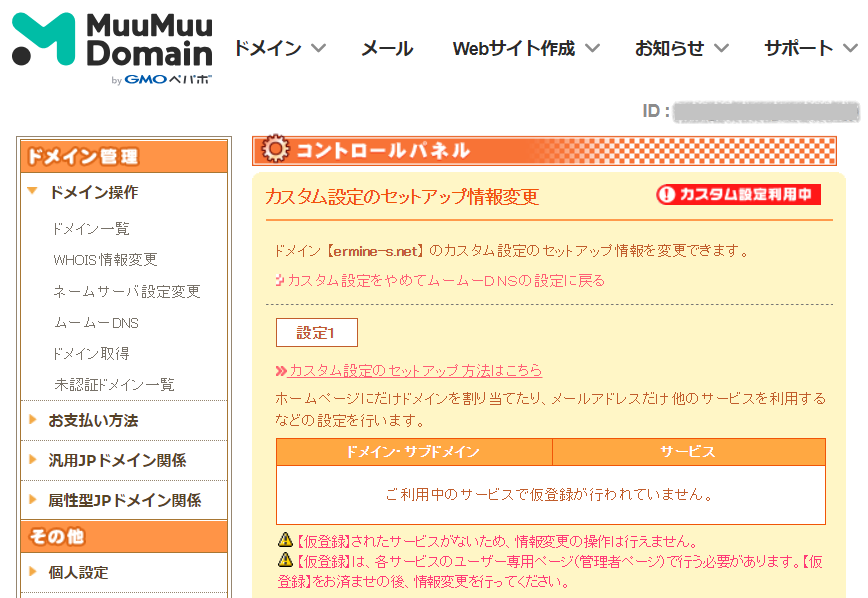
Task: Click the その他 sidebar header
Action: (x=124, y=536)
